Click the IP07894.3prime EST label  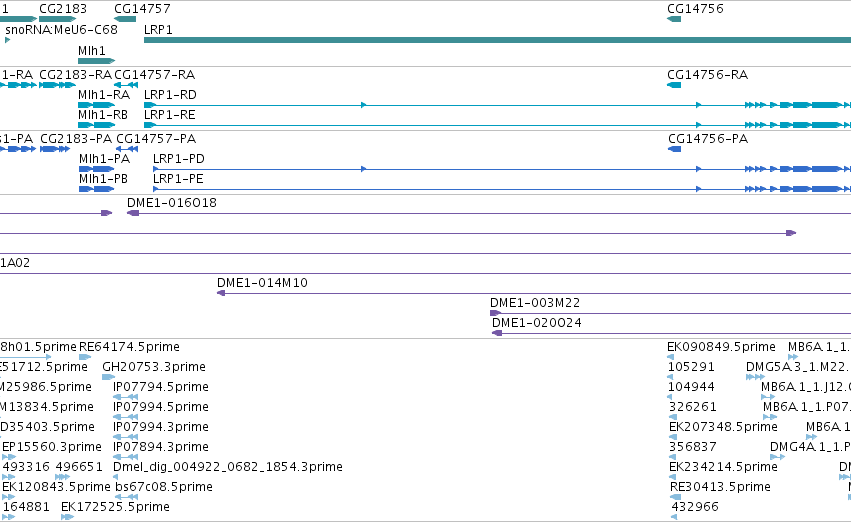pos(161,447)
